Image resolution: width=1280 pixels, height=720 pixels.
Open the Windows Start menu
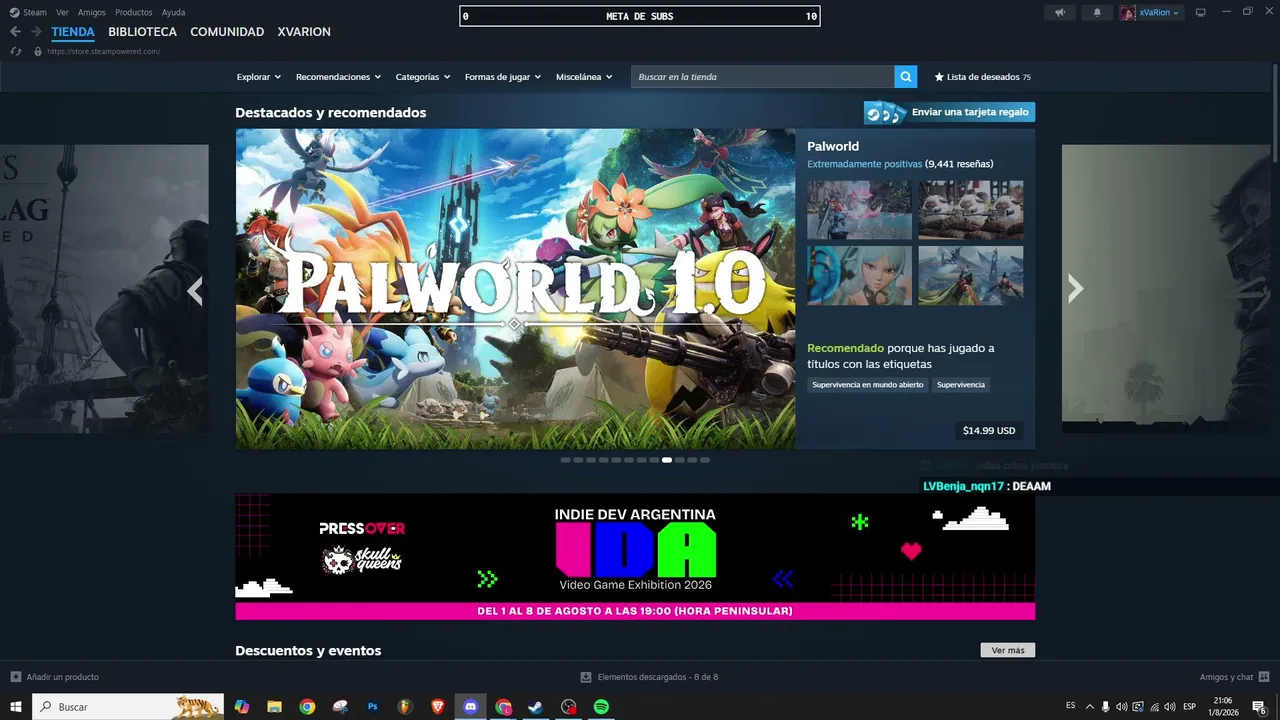click(16, 707)
